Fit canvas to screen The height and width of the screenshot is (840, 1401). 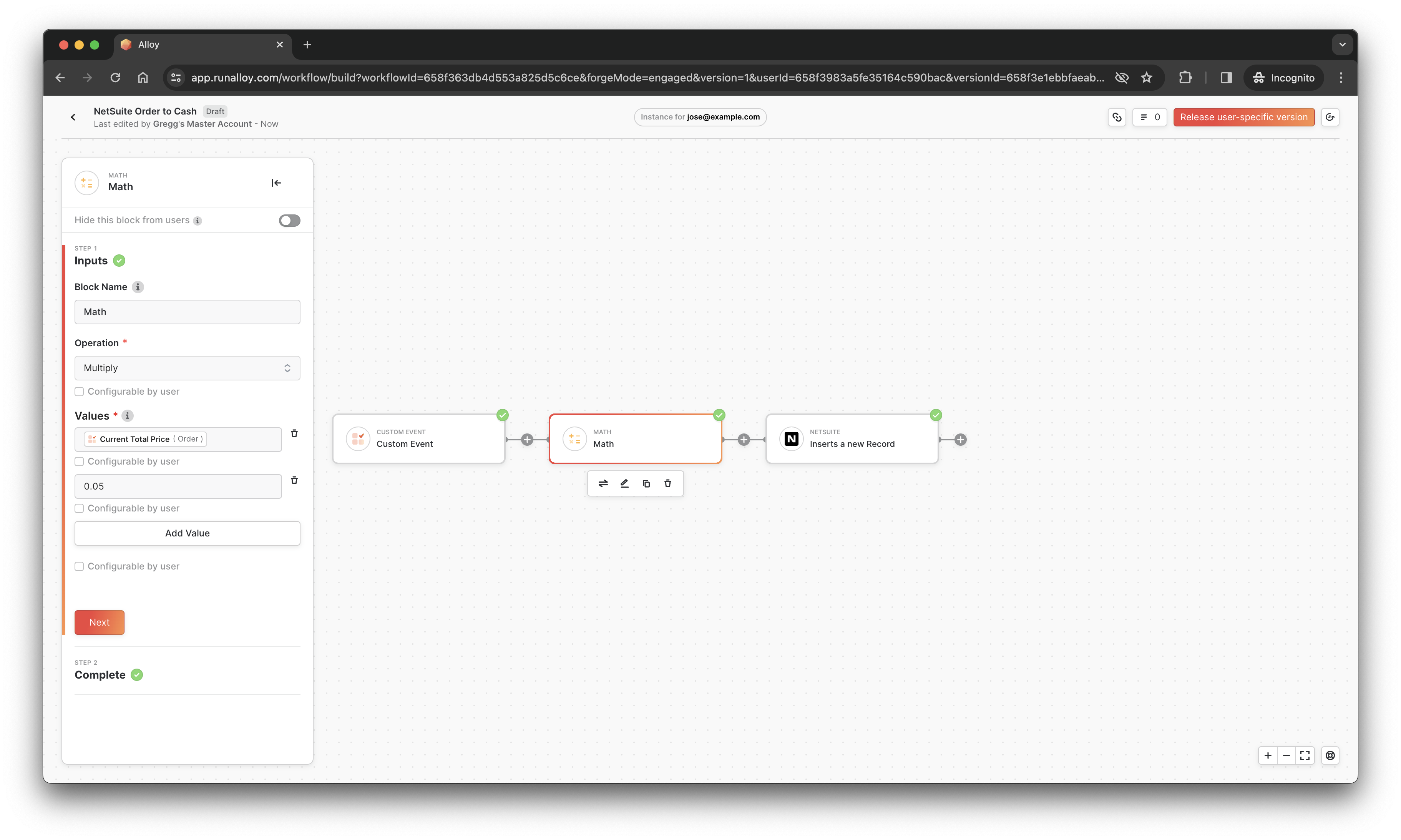1305,756
